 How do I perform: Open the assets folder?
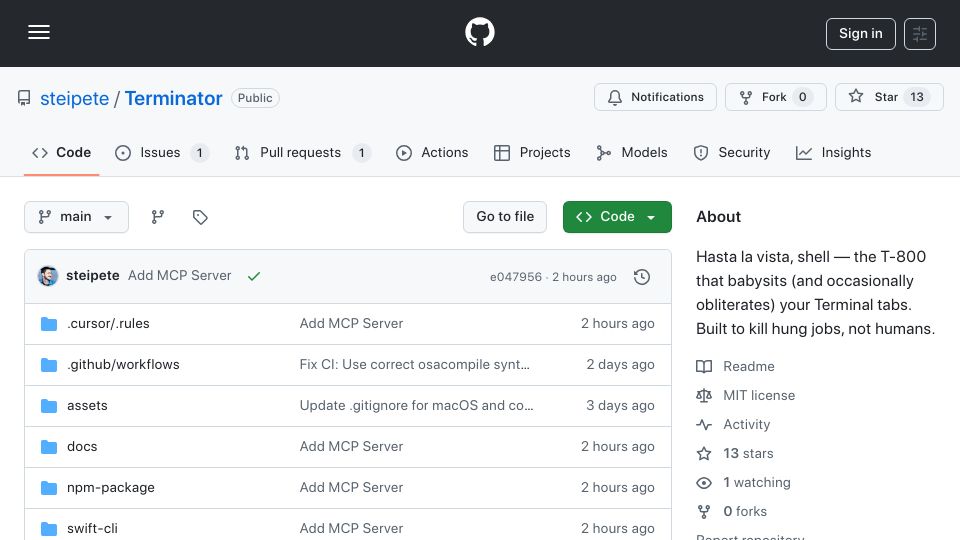87,405
